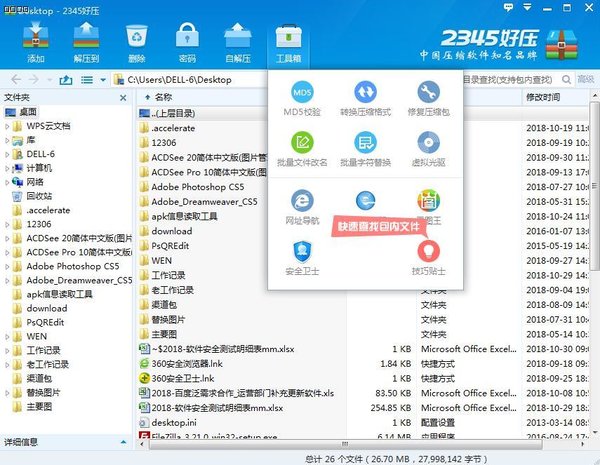Open the 转换压缩格式 tool
600x465 pixels.
click(x=365, y=98)
